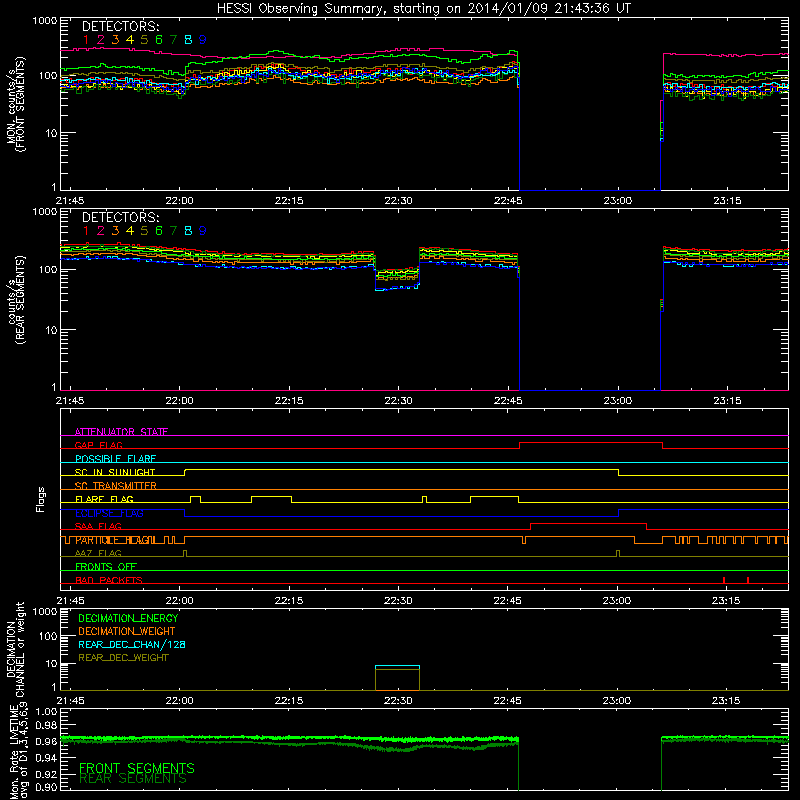This screenshot has height=800, width=800.
Task: Click the ECLIPSE_FLAG label
Action: (x=109, y=513)
